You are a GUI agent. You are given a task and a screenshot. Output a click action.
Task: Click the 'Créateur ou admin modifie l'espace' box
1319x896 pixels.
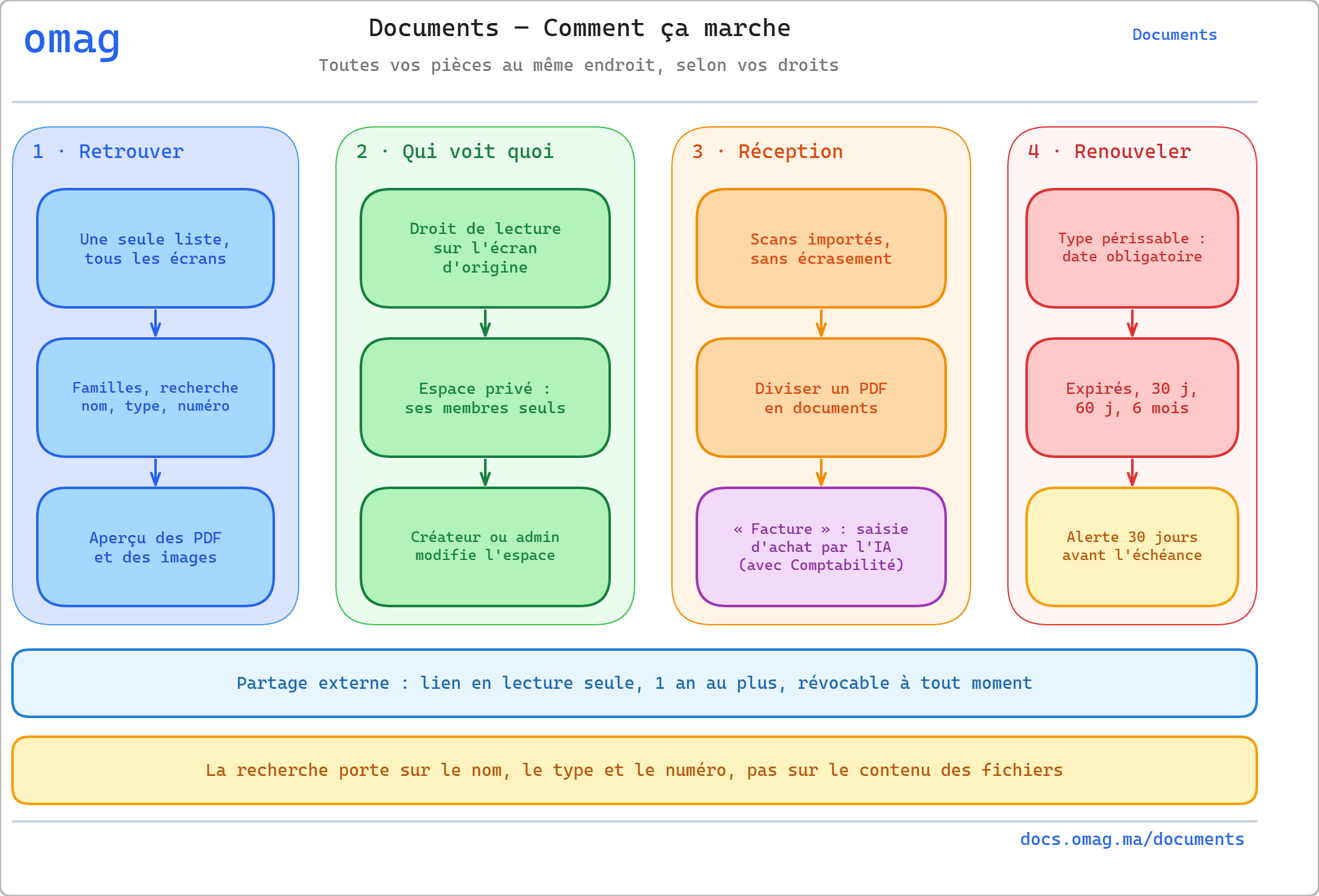click(x=485, y=547)
